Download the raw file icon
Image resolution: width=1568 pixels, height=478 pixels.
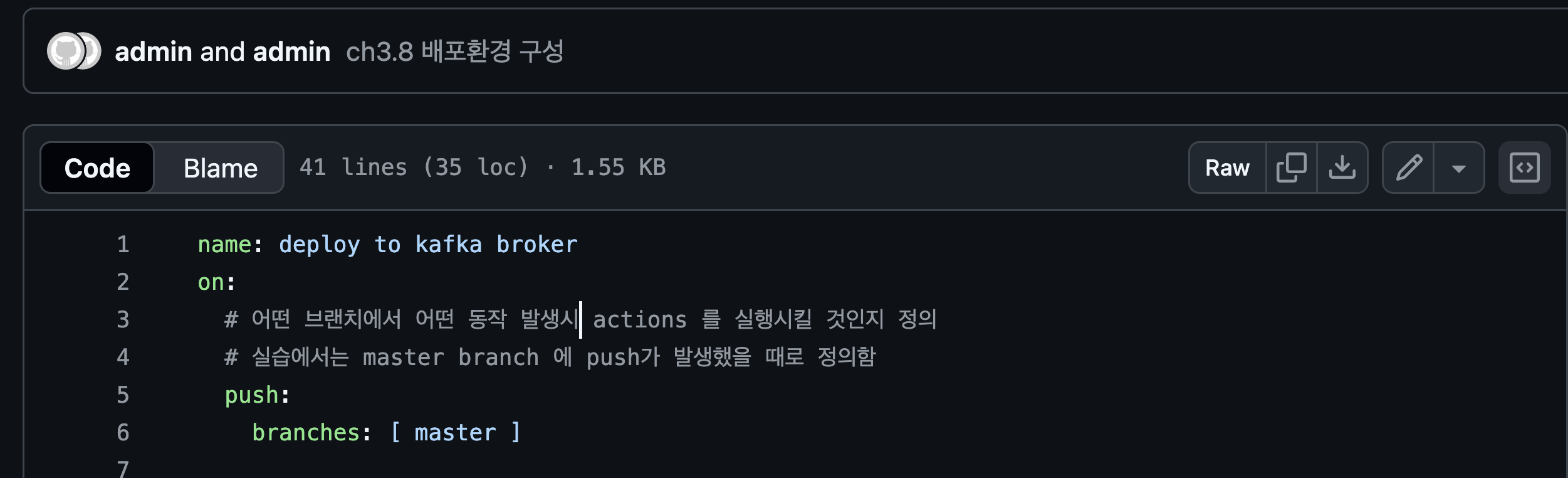click(1342, 167)
